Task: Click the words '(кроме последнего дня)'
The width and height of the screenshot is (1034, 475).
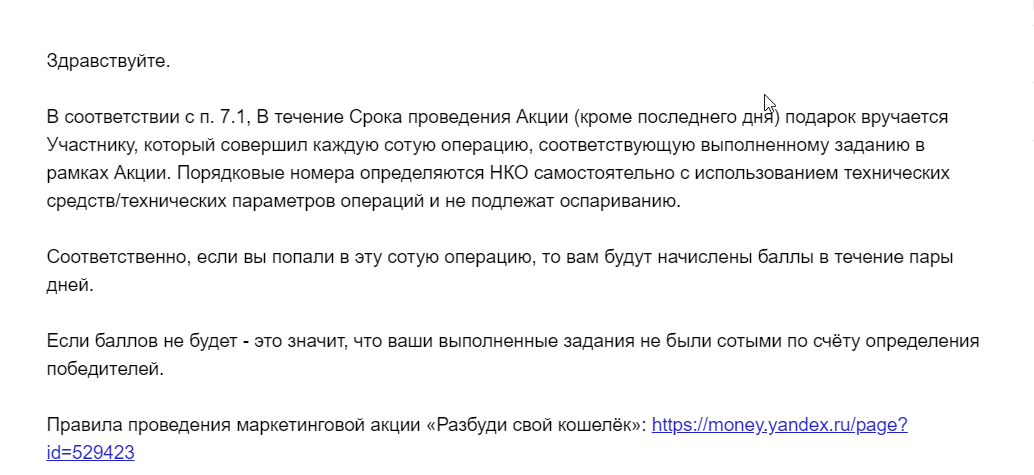Action: 677,117
